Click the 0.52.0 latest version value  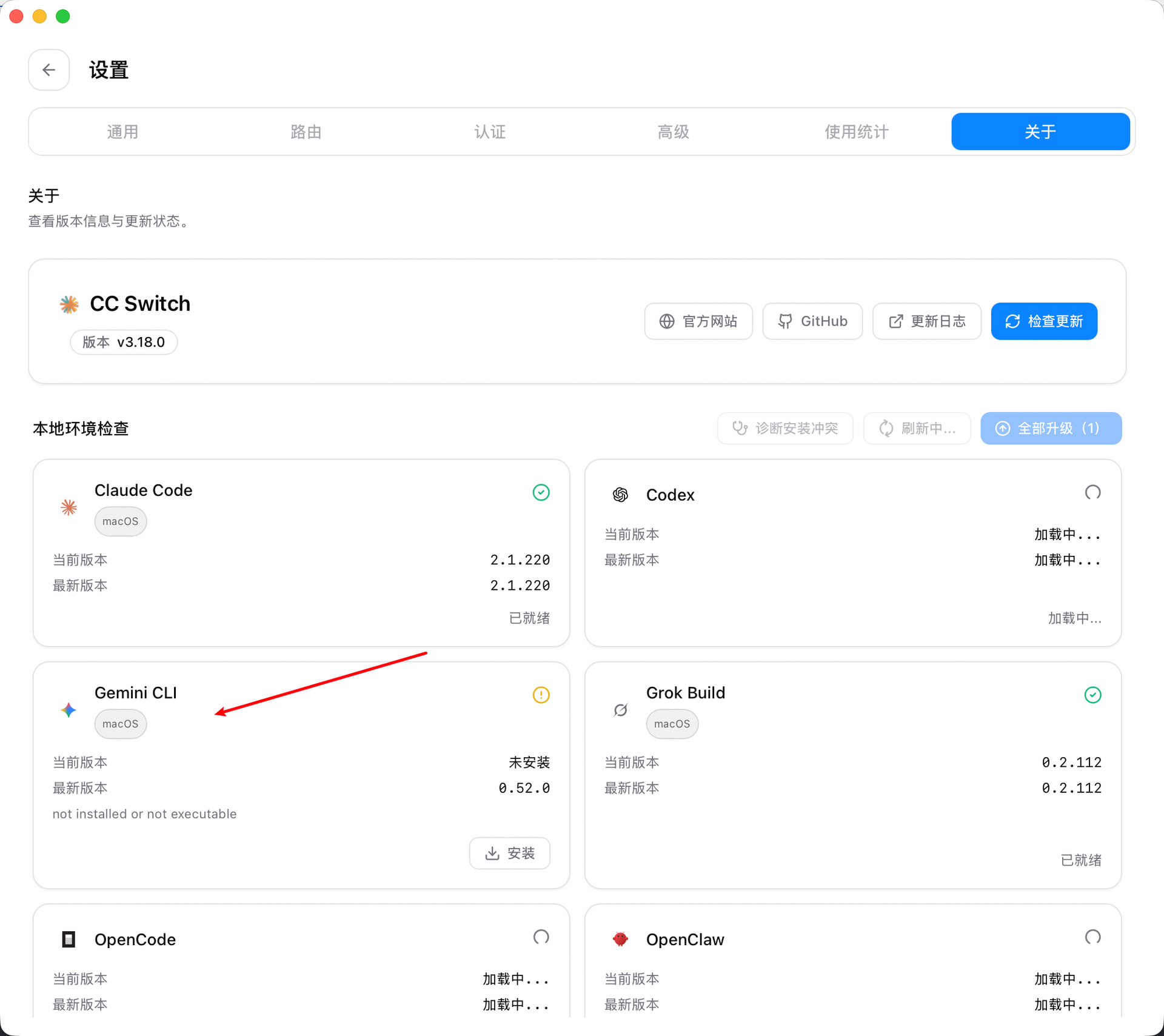pos(524,788)
